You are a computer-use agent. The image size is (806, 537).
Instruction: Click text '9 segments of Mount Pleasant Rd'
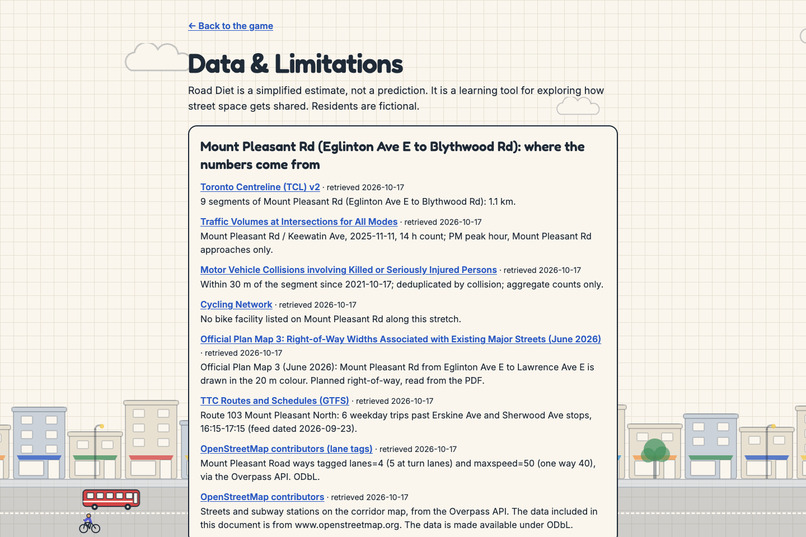pos(269,201)
